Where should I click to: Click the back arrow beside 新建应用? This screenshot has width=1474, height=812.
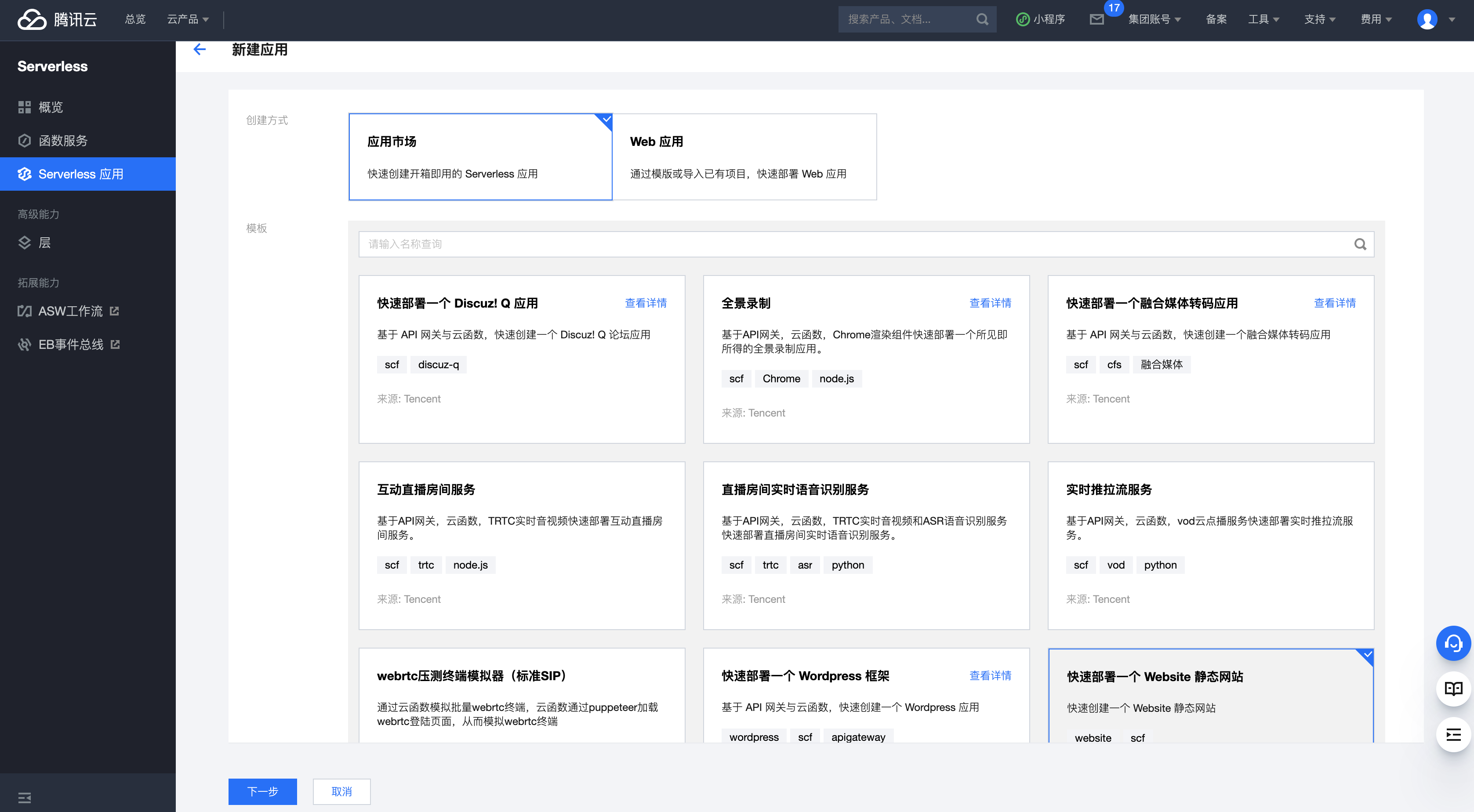pos(200,50)
